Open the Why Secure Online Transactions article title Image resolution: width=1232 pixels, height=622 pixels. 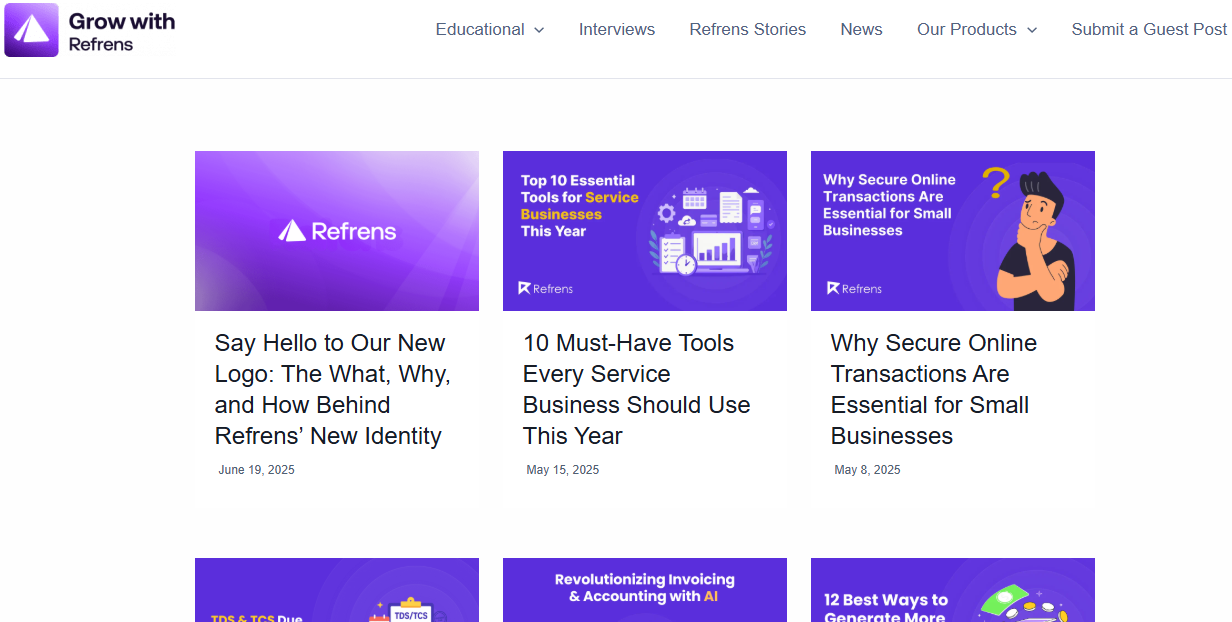tap(933, 389)
